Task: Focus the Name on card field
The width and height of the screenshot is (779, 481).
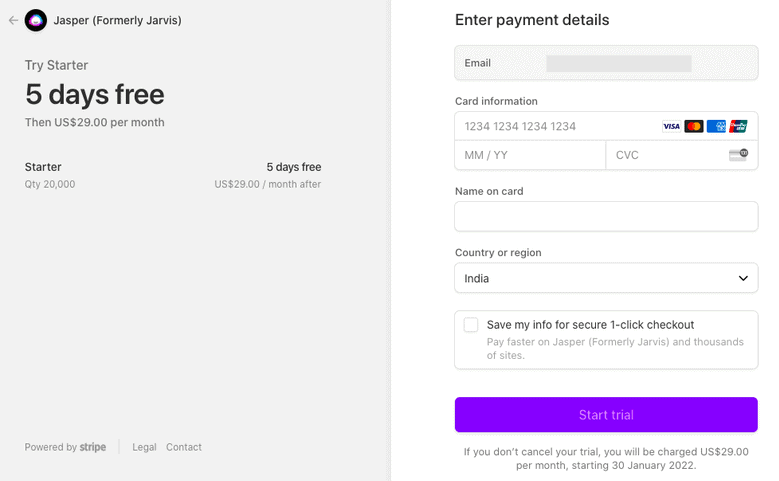Action: click(606, 217)
